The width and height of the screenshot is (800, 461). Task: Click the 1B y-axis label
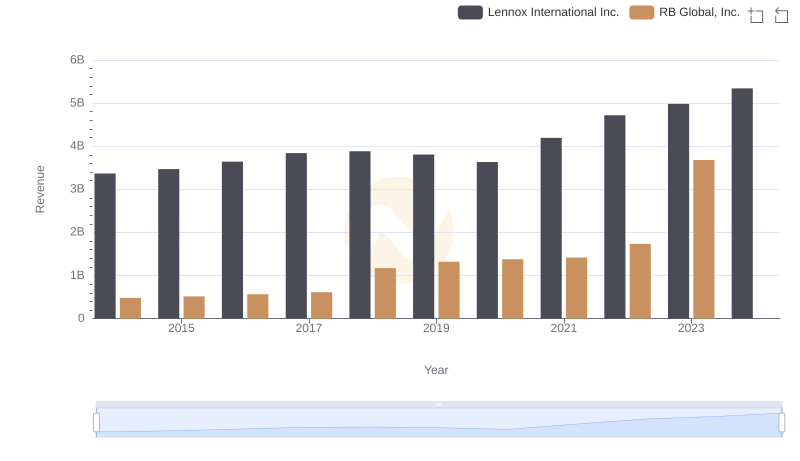pos(77,275)
